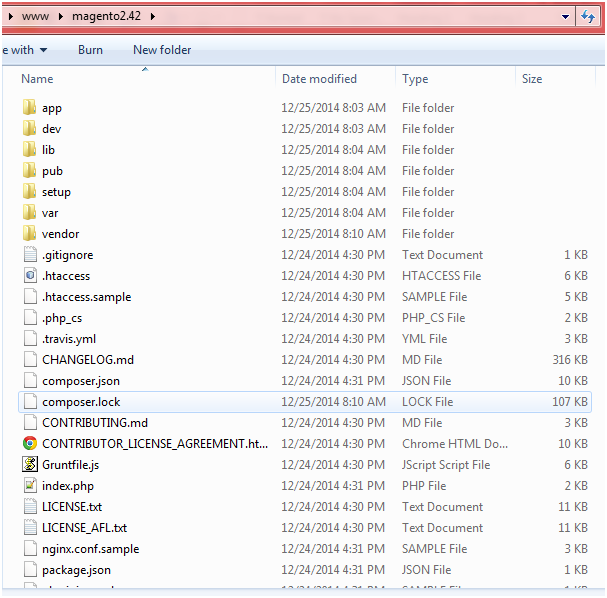Click 'LOCK File' type cell
607x598 pixels.
427,402
